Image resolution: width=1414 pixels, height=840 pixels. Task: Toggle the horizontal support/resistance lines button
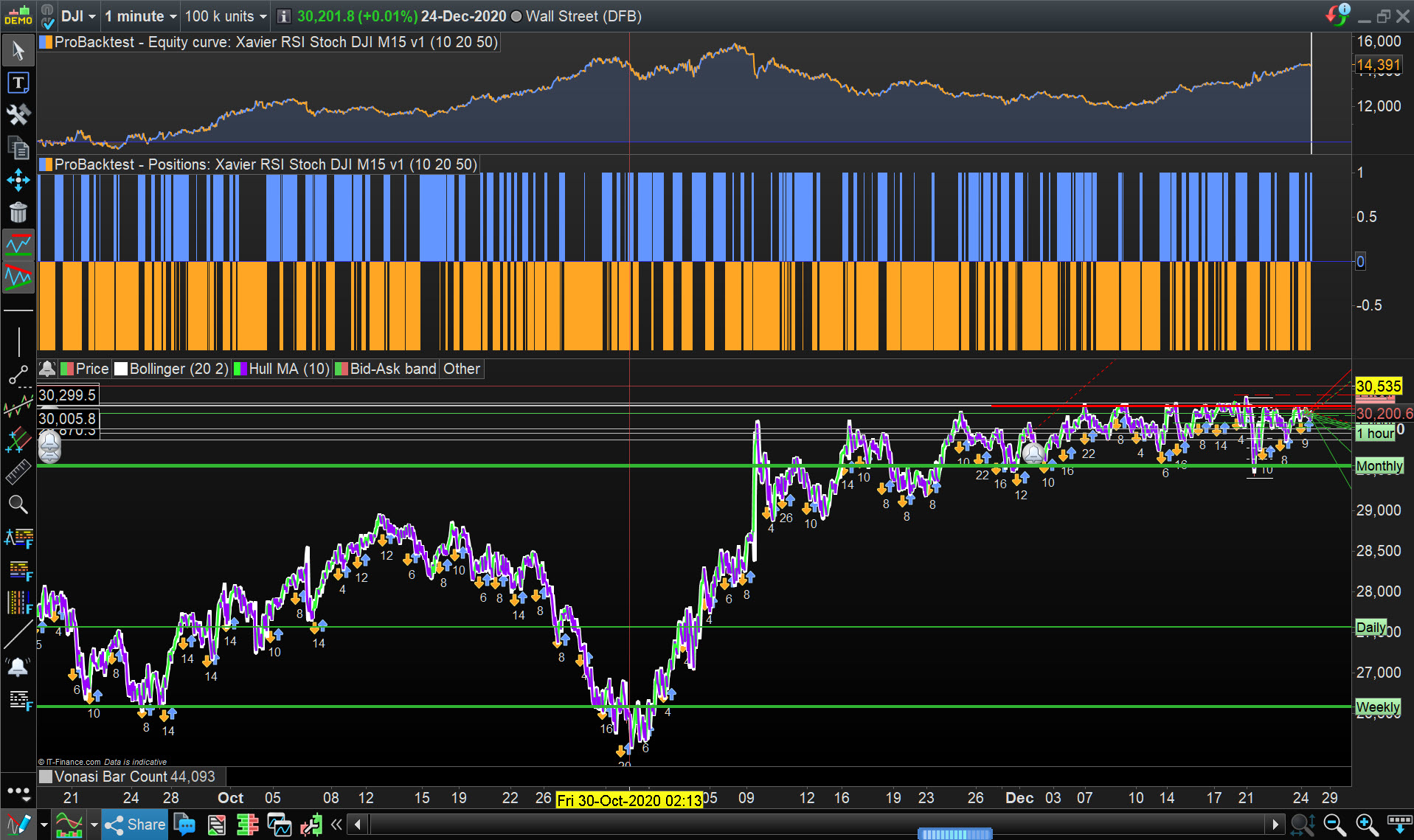point(18,245)
